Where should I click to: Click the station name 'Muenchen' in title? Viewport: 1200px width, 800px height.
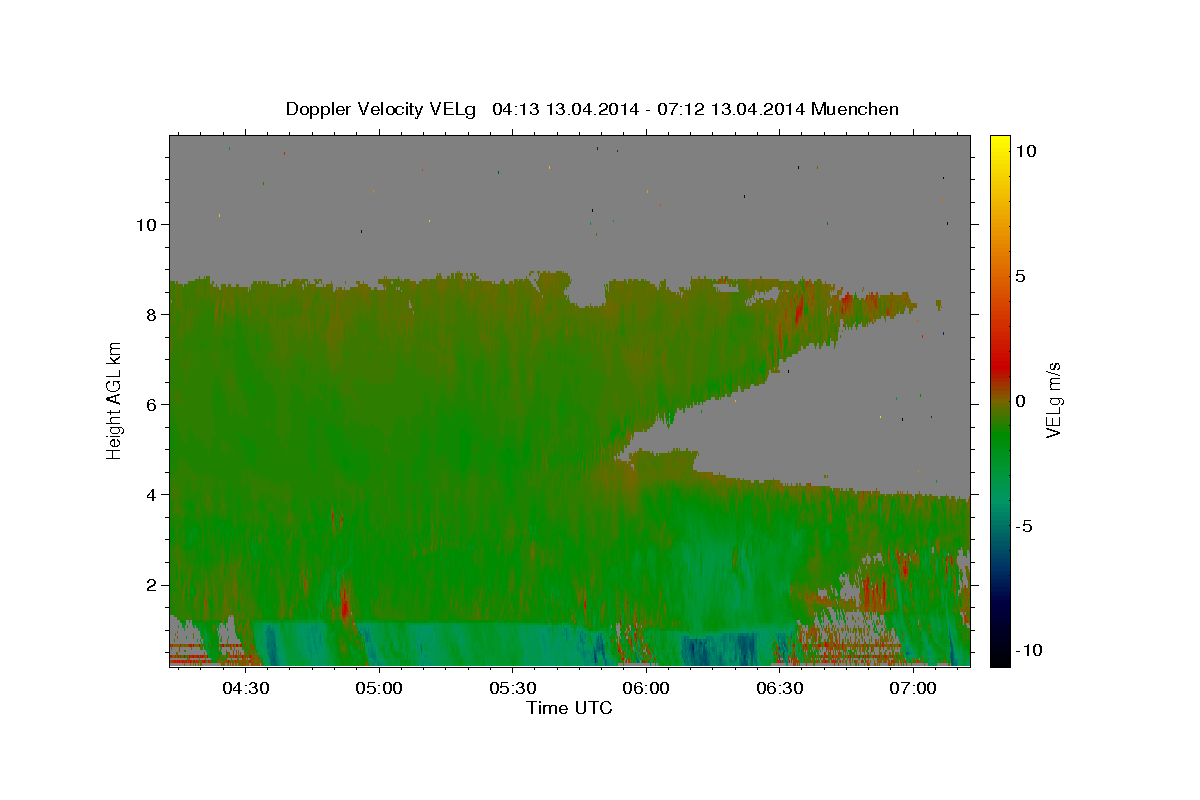pos(855,109)
